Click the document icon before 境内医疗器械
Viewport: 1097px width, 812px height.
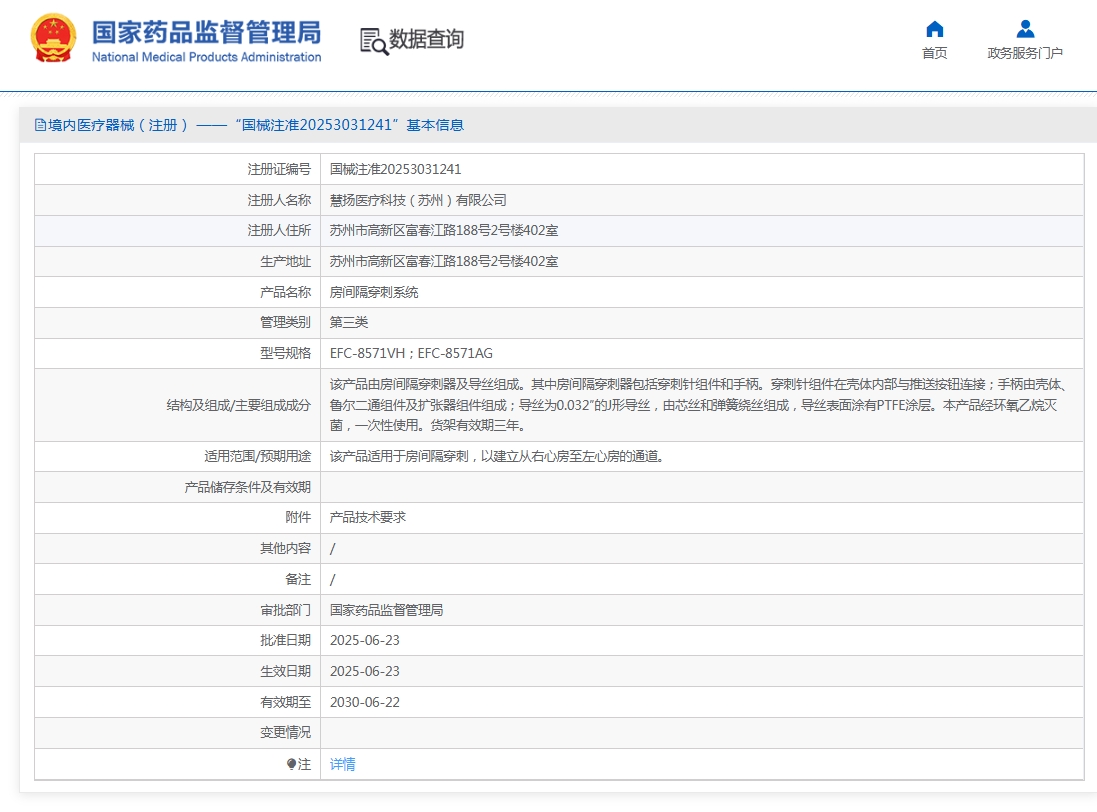pyautogui.click(x=40, y=125)
